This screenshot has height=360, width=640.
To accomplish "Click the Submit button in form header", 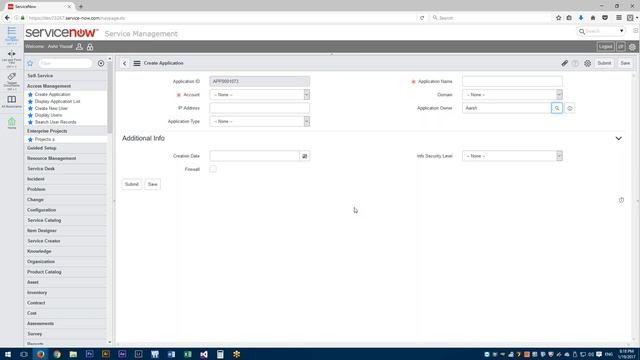I will click(x=604, y=63).
